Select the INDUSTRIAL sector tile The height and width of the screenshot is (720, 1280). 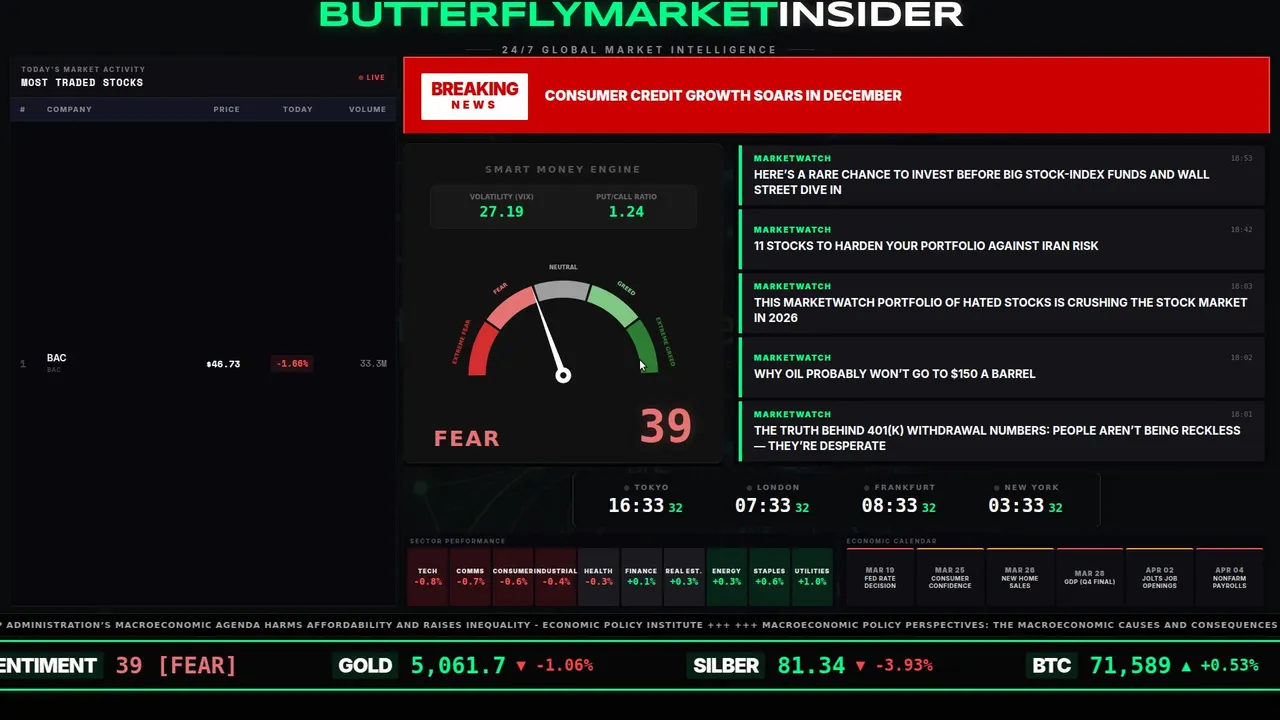coord(556,577)
